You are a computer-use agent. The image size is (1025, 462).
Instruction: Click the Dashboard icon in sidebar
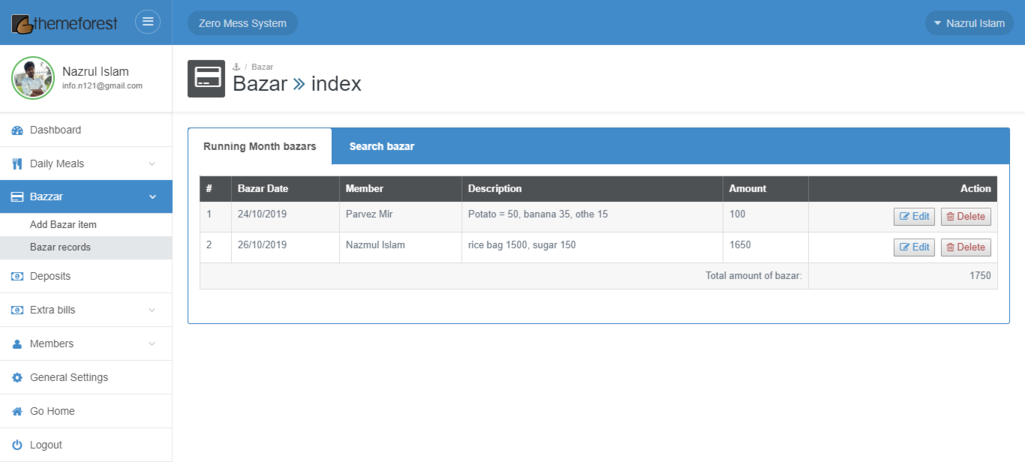17,130
